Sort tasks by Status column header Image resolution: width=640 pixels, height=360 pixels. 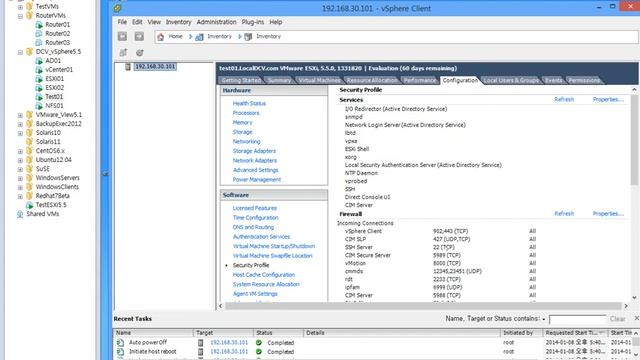pos(278,333)
